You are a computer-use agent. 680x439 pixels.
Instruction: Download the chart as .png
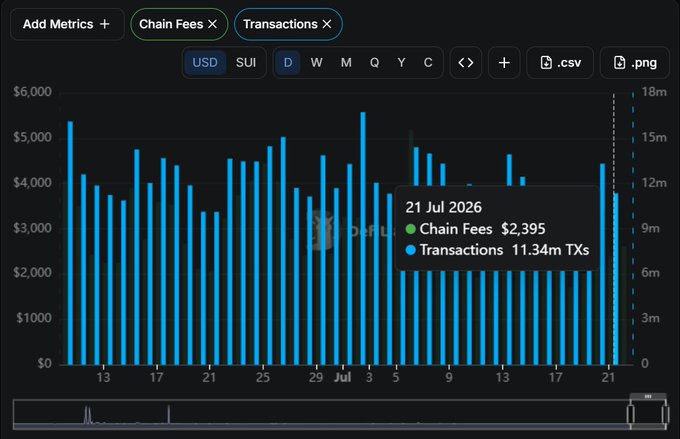[x=635, y=63]
